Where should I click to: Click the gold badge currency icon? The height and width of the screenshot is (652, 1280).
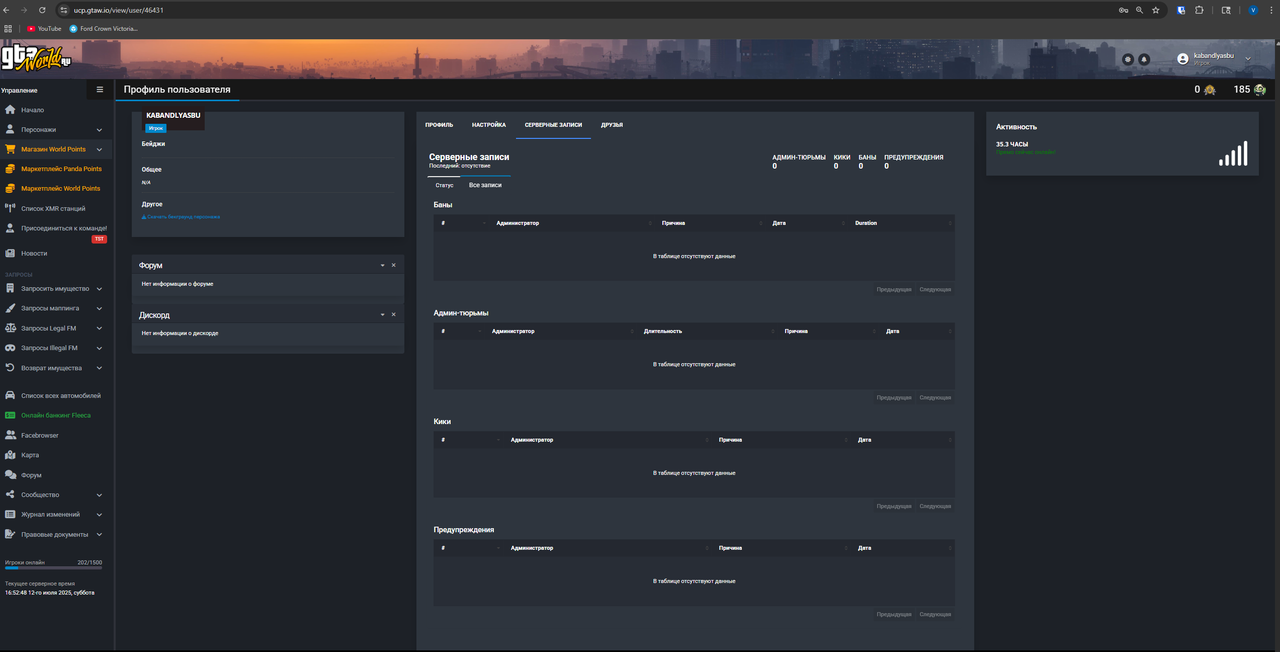coord(1209,90)
